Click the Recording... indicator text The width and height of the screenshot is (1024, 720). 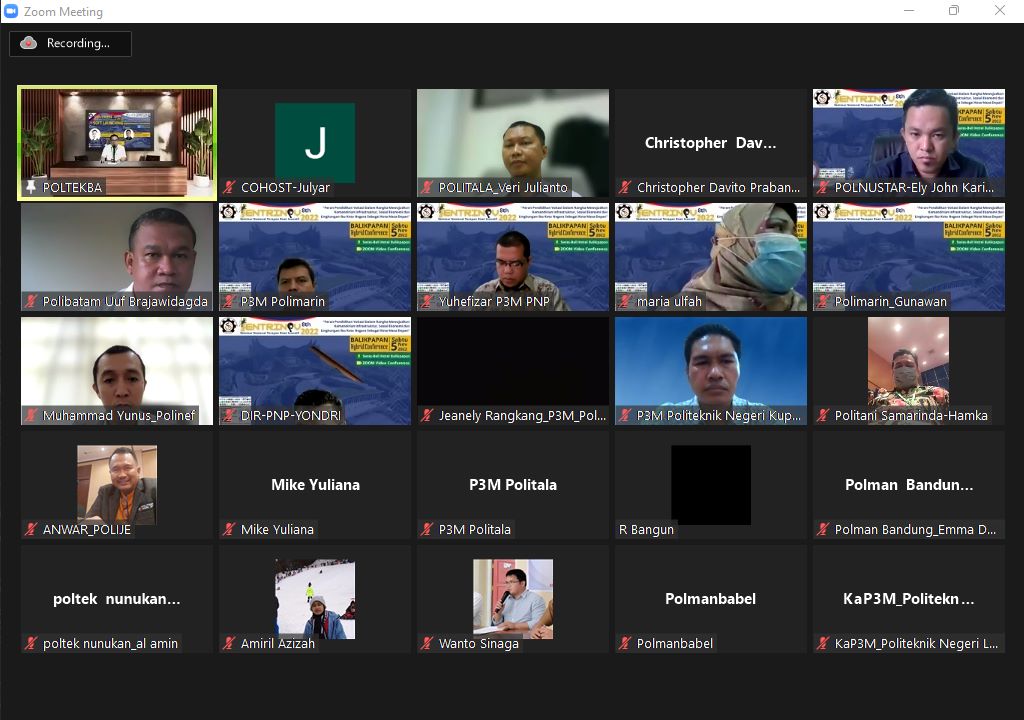click(77, 43)
